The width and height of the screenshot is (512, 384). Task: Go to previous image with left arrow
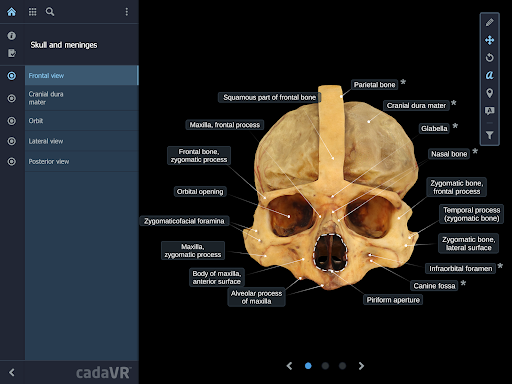[289, 366]
